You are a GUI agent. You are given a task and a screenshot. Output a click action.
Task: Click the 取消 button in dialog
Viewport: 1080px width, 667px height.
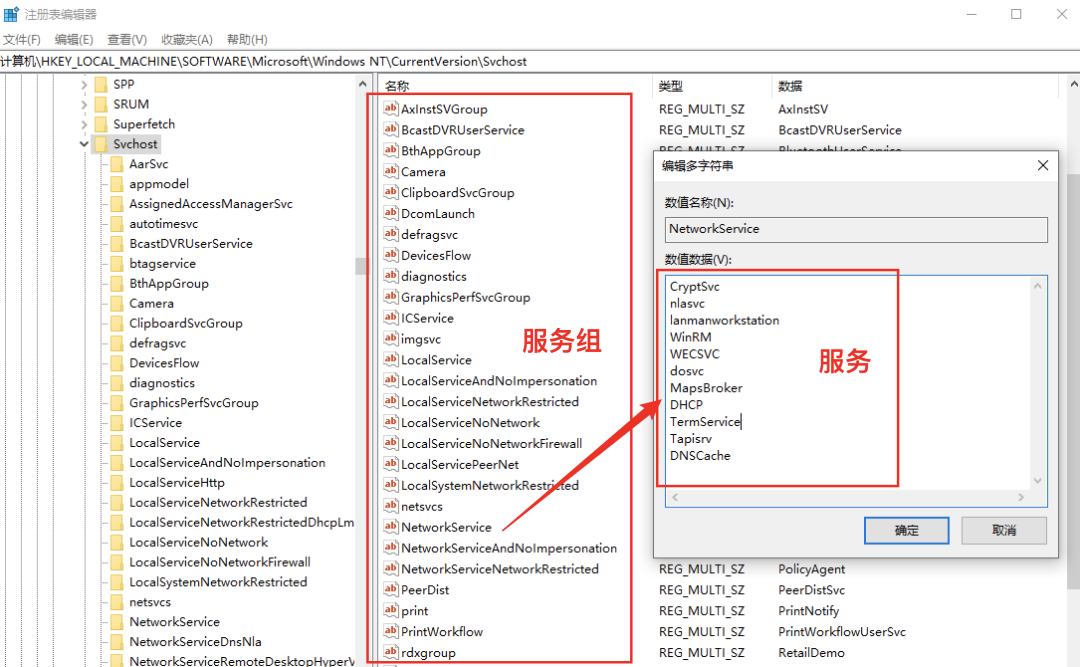click(x=1004, y=530)
